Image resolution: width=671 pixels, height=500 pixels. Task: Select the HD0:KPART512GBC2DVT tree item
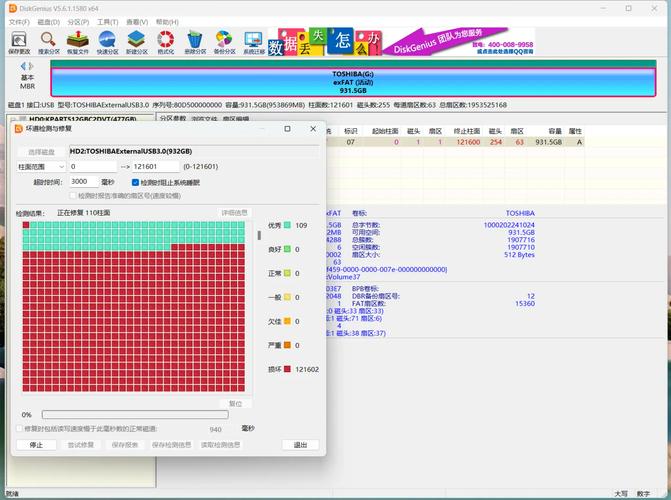(82, 119)
